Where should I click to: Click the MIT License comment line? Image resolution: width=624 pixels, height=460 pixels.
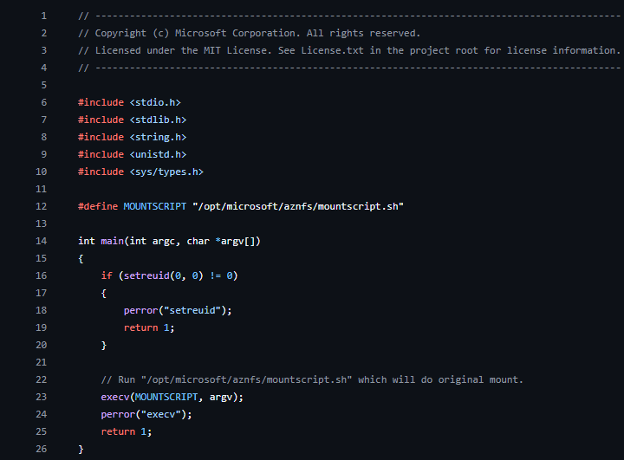pos(348,51)
